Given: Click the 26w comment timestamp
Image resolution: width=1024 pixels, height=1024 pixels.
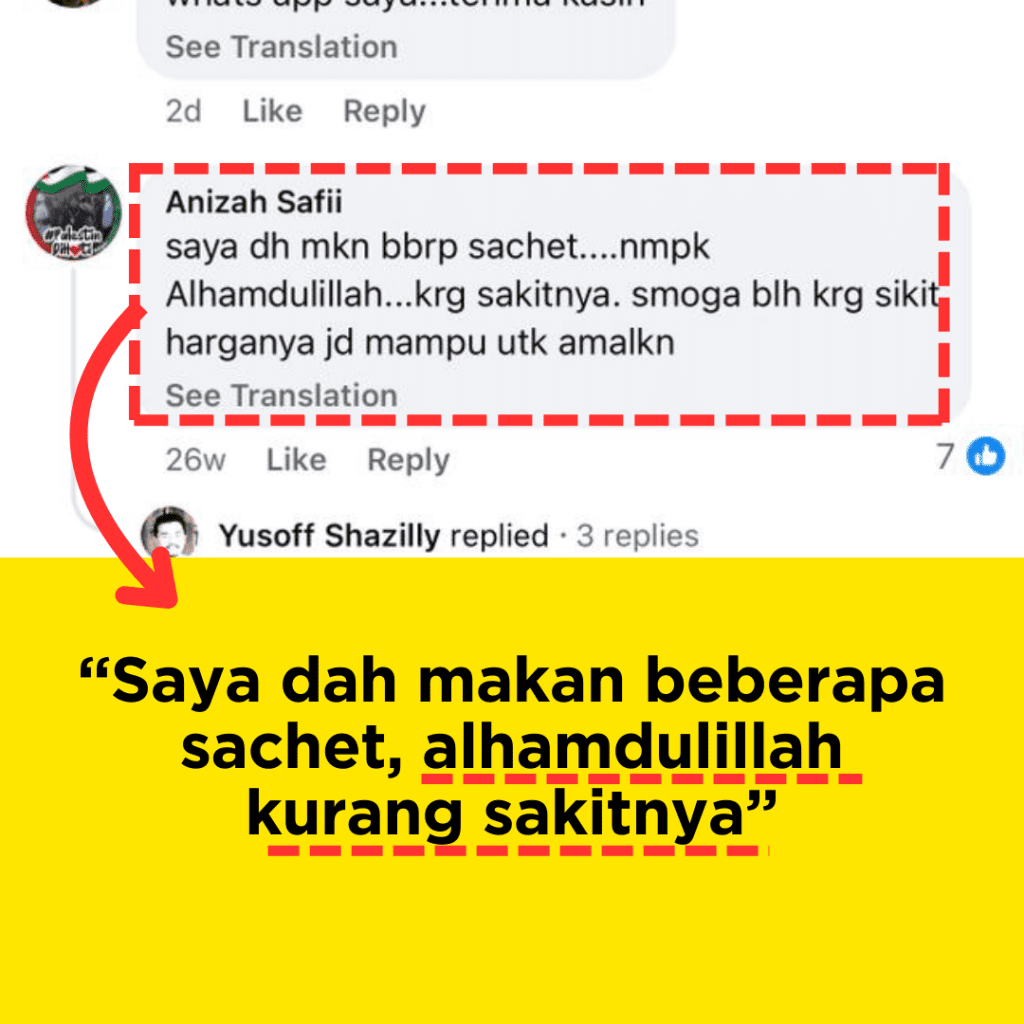Looking at the screenshot, I should coord(195,460).
